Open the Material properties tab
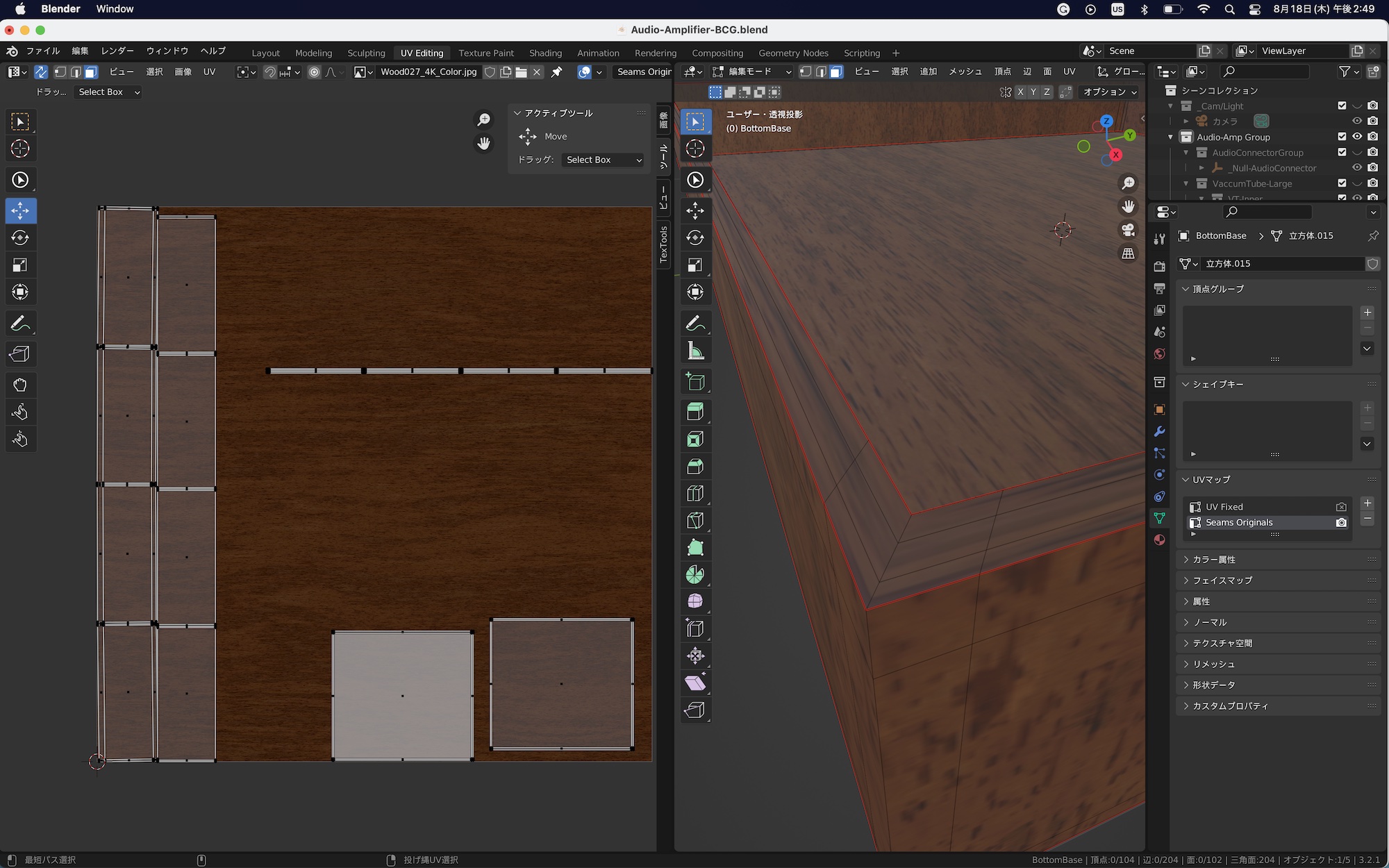The height and width of the screenshot is (868, 1389). coord(1159,540)
